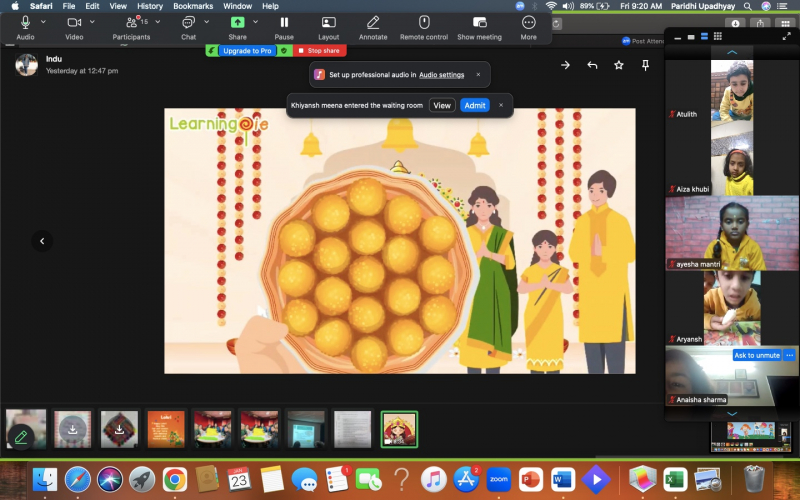Pin the message with the pin icon
The height and width of the screenshot is (500, 800).
tap(646, 65)
